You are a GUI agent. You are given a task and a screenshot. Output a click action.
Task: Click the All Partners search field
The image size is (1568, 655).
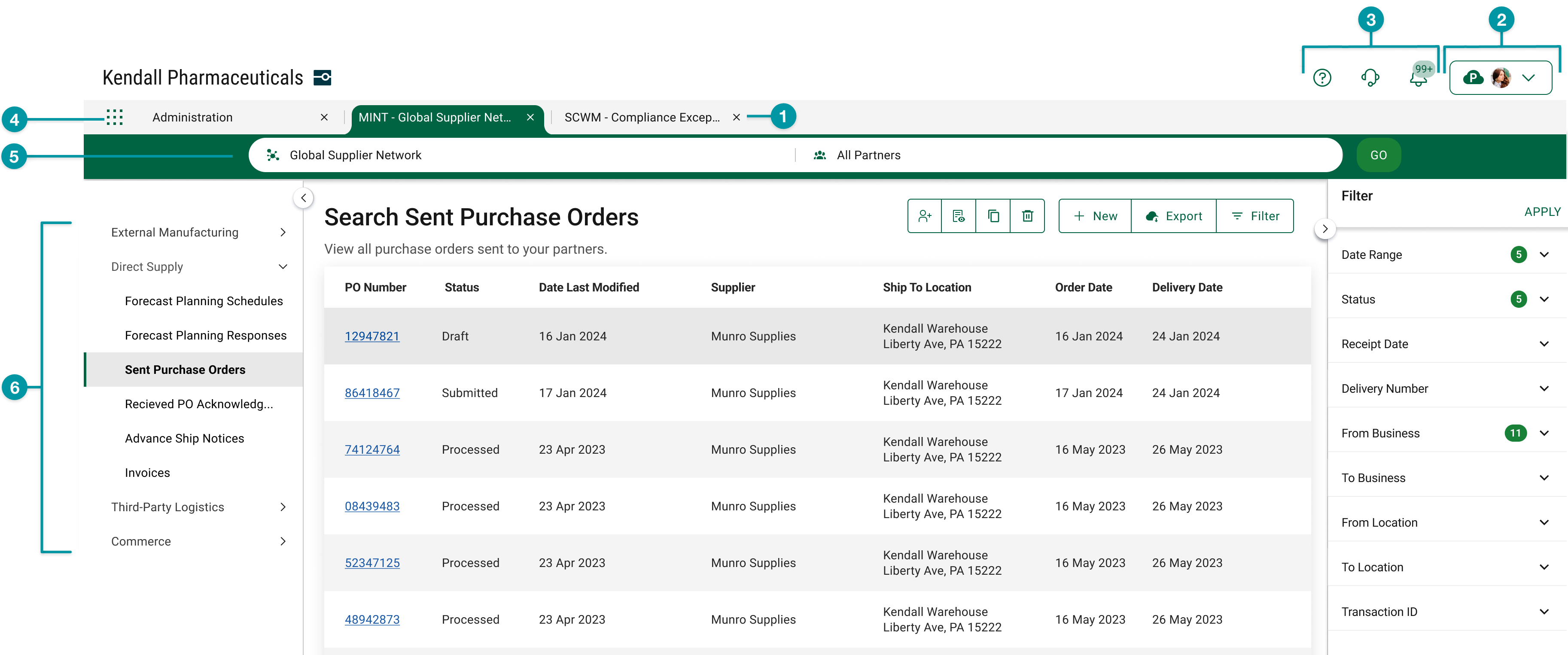pos(868,155)
